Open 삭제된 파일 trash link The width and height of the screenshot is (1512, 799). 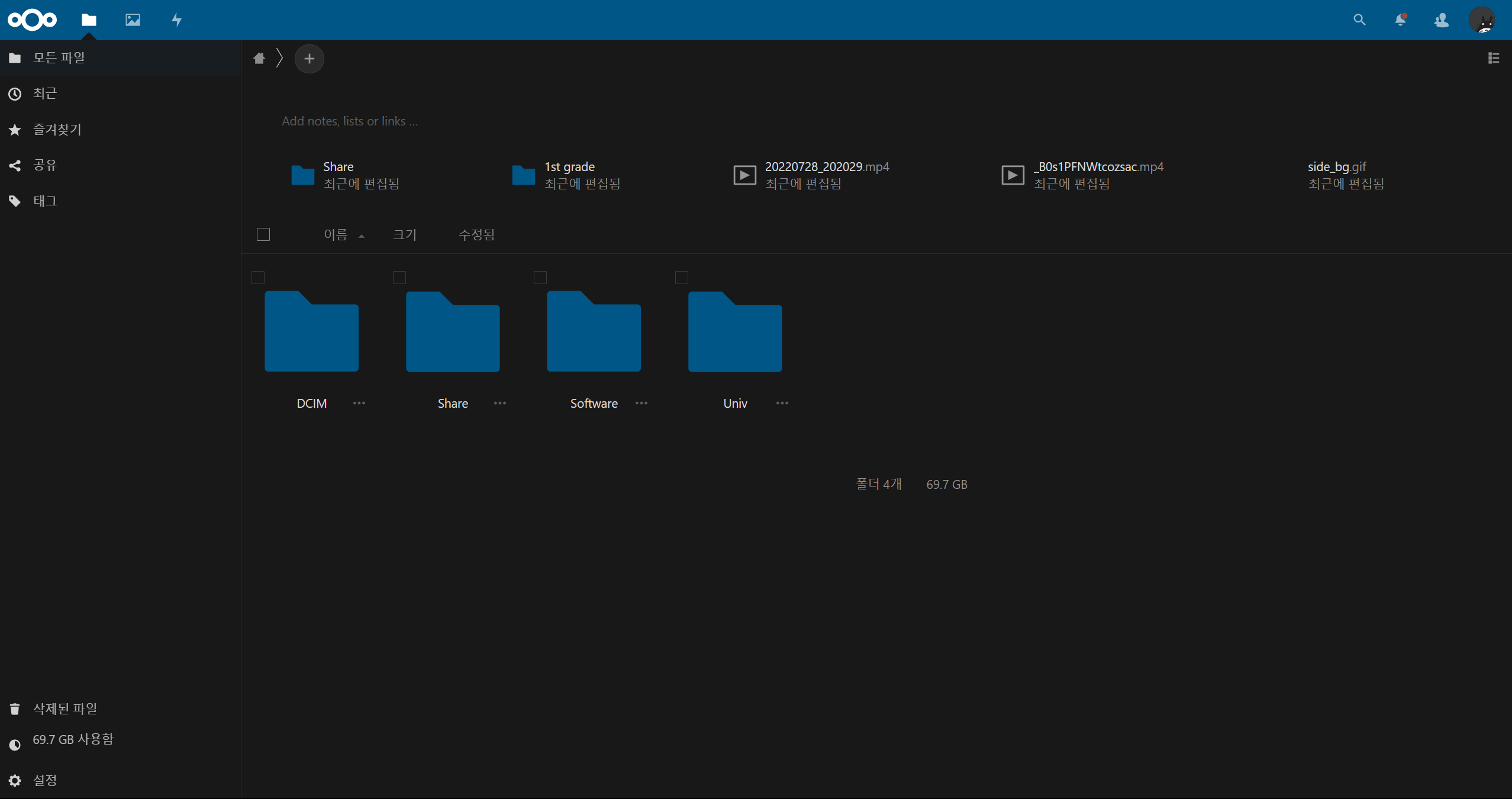point(65,708)
